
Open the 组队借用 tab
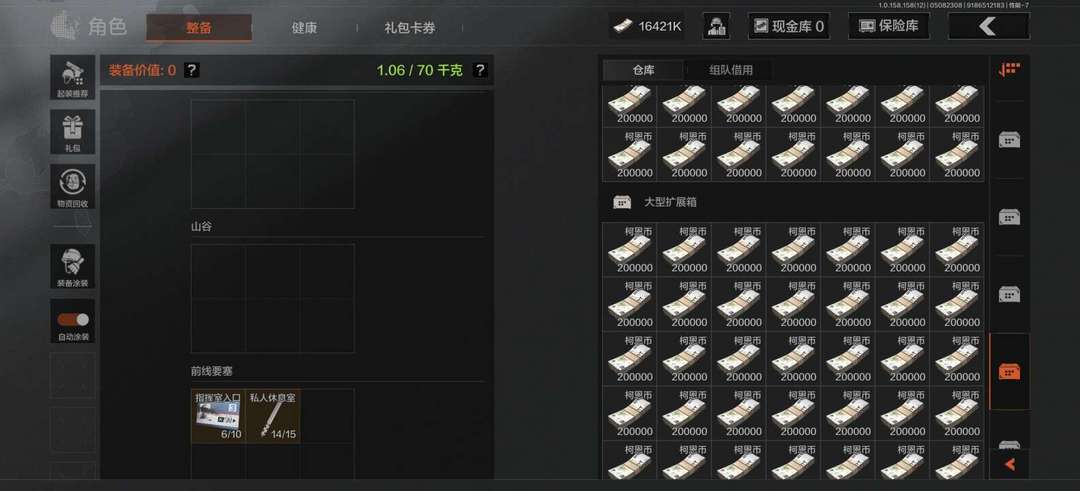(x=731, y=70)
